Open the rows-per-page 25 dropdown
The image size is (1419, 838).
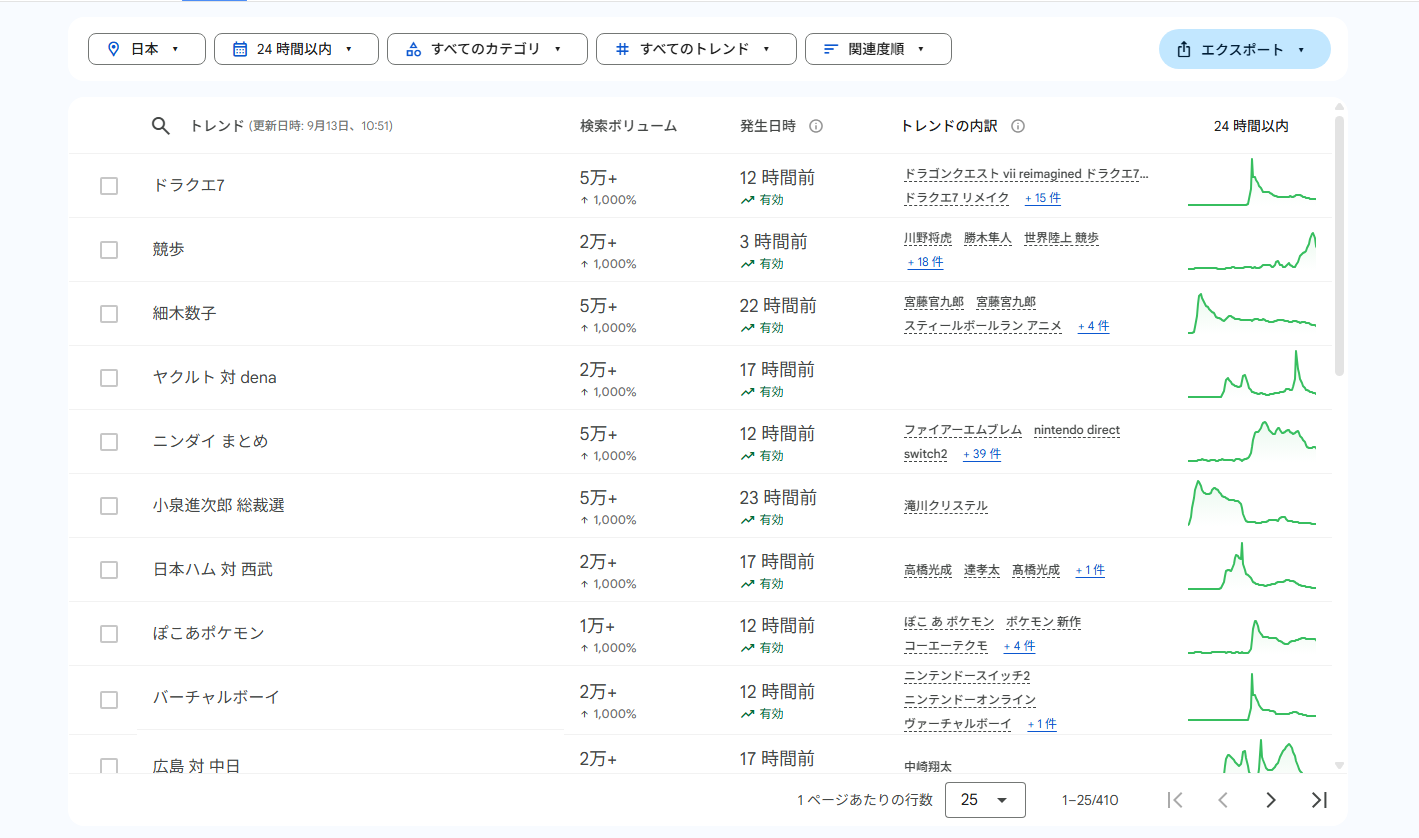click(x=985, y=800)
